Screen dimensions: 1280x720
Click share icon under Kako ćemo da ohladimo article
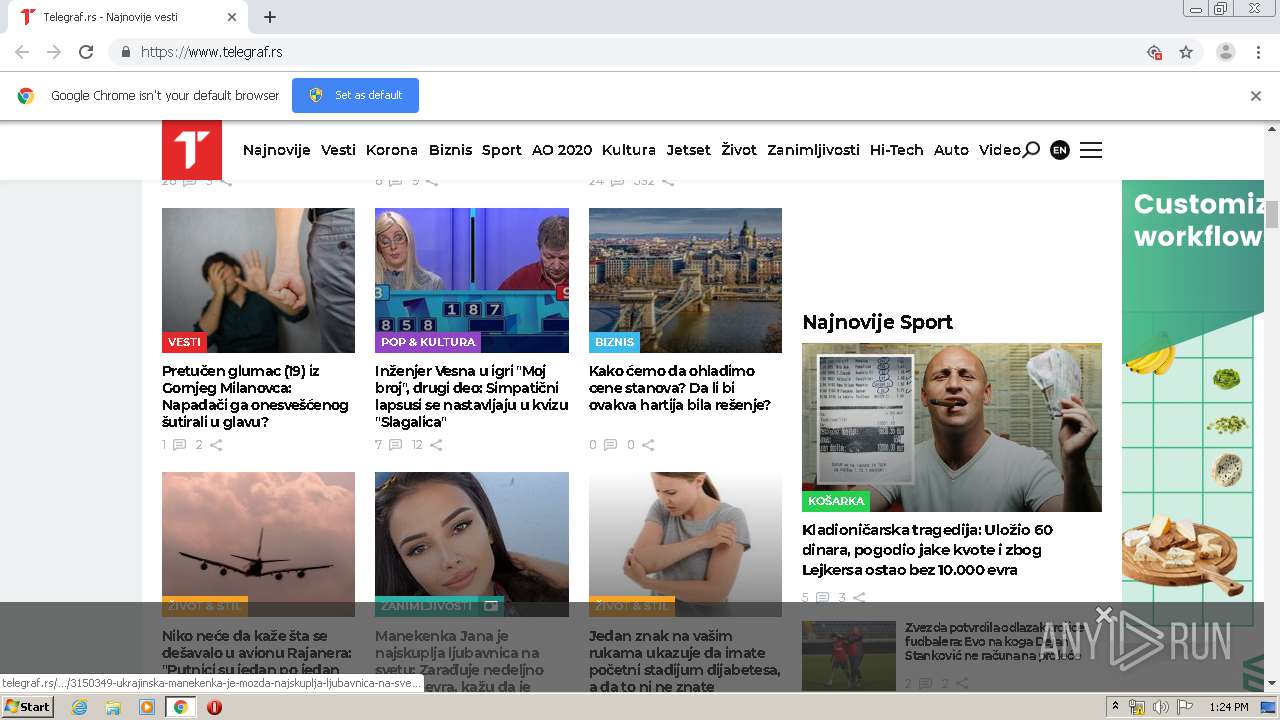tap(648, 445)
